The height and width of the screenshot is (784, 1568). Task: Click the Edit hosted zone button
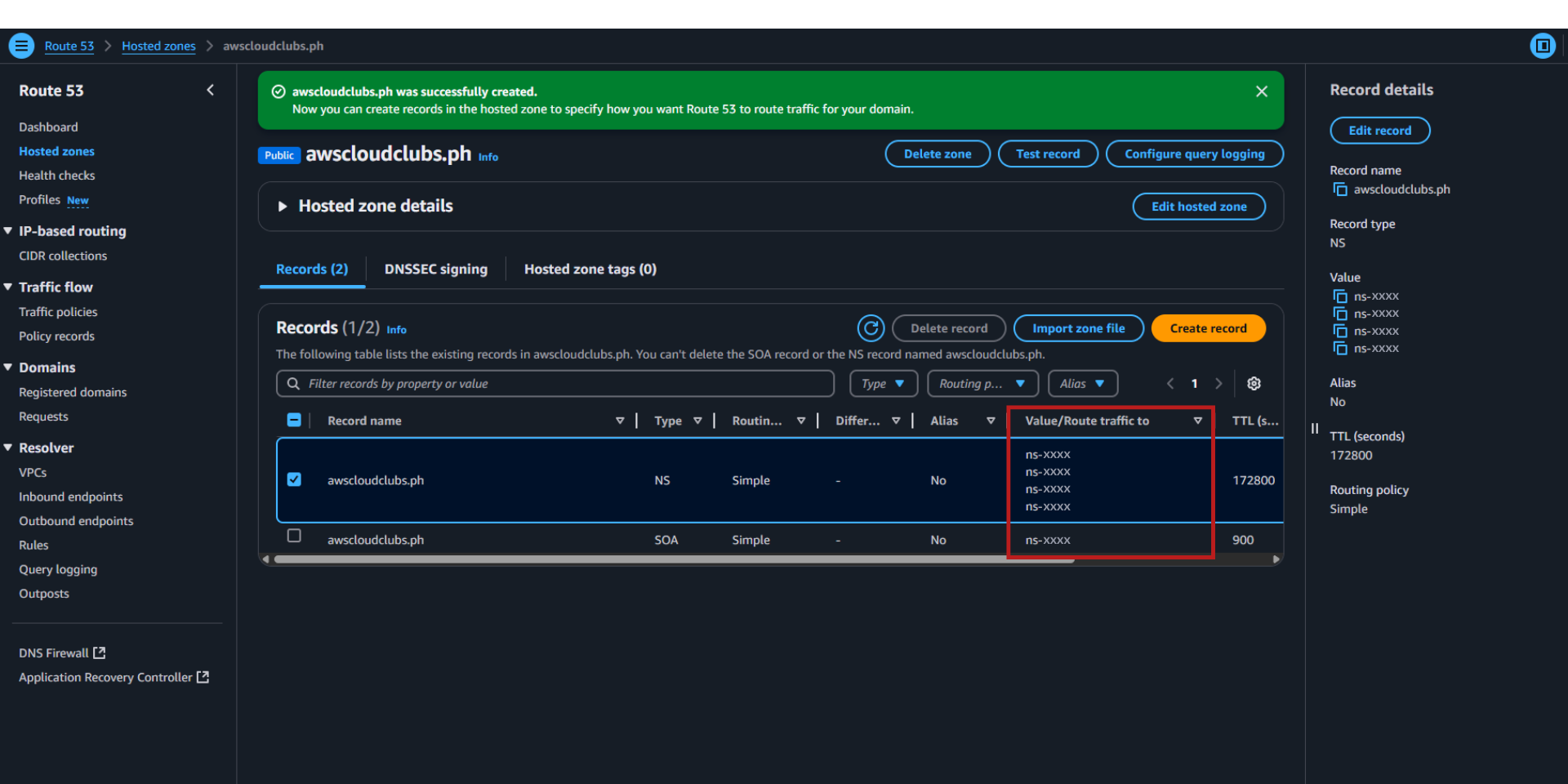[1199, 207]
